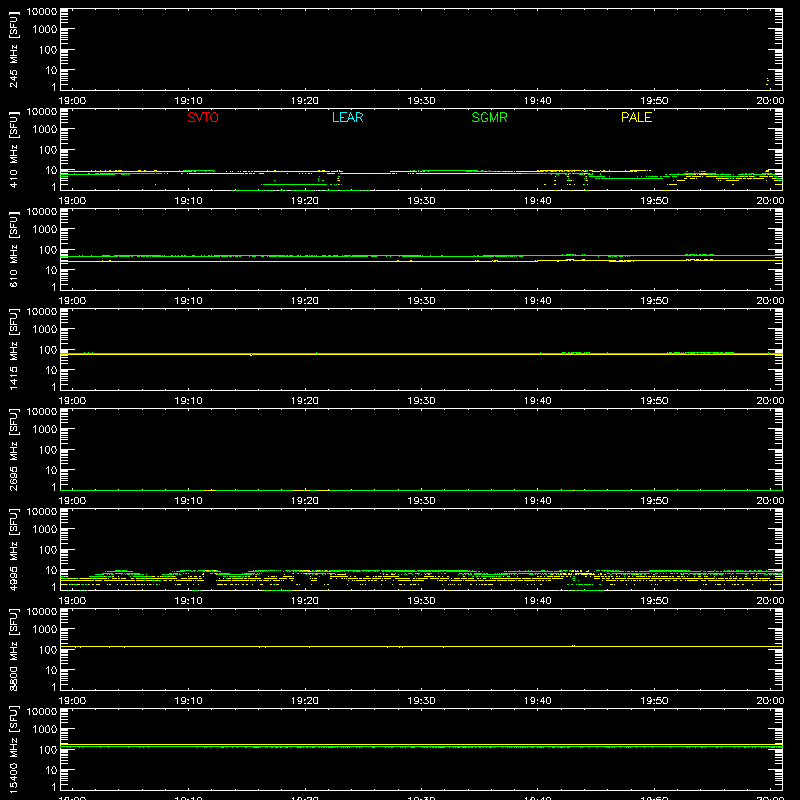Image resolution: width=800 pixels, height=800 pixels.
Task: Click 19:40 time label under 610 MHz plot
Action: point(537,301)
